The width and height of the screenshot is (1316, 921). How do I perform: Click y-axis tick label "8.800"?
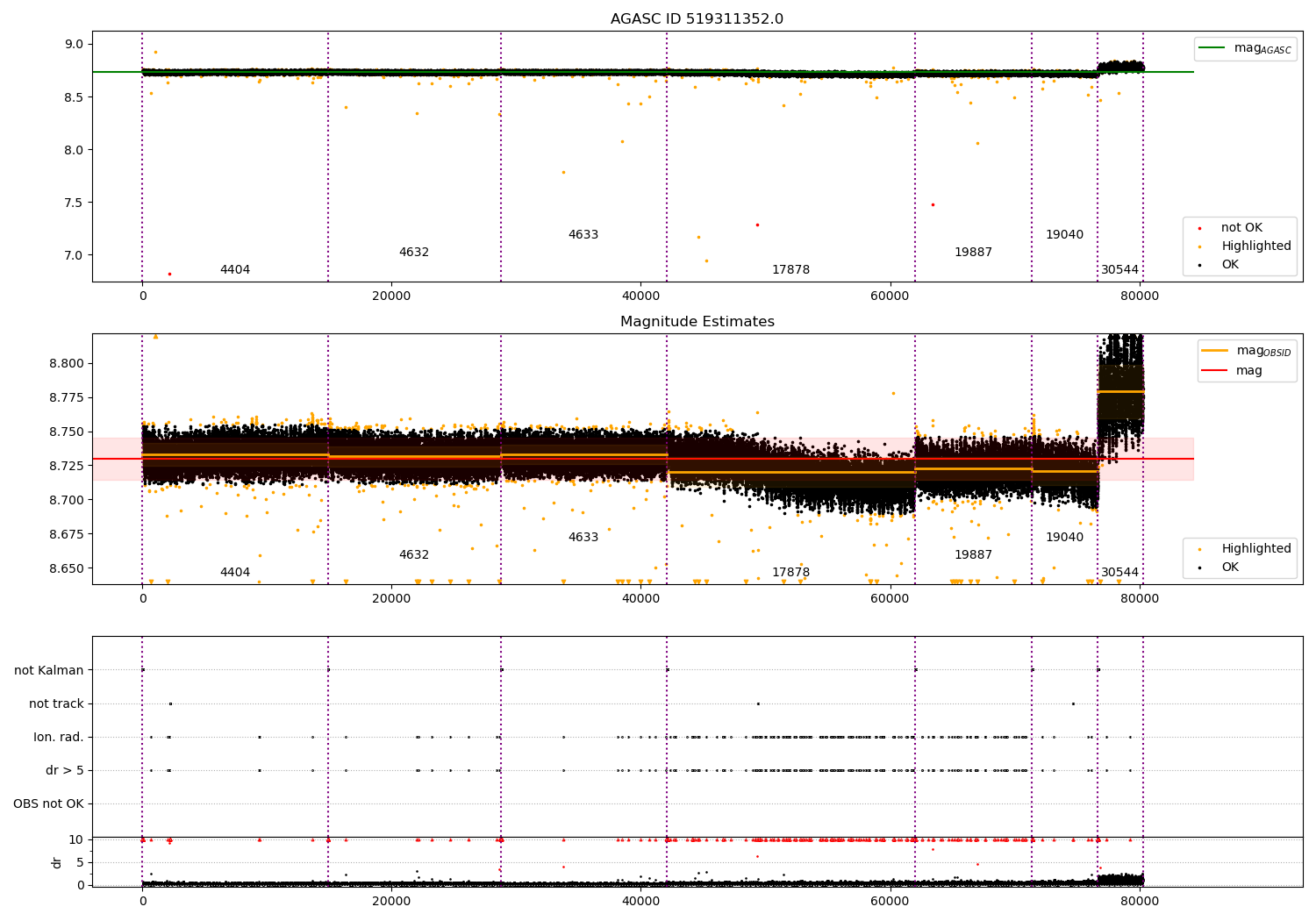pos(67,364)
